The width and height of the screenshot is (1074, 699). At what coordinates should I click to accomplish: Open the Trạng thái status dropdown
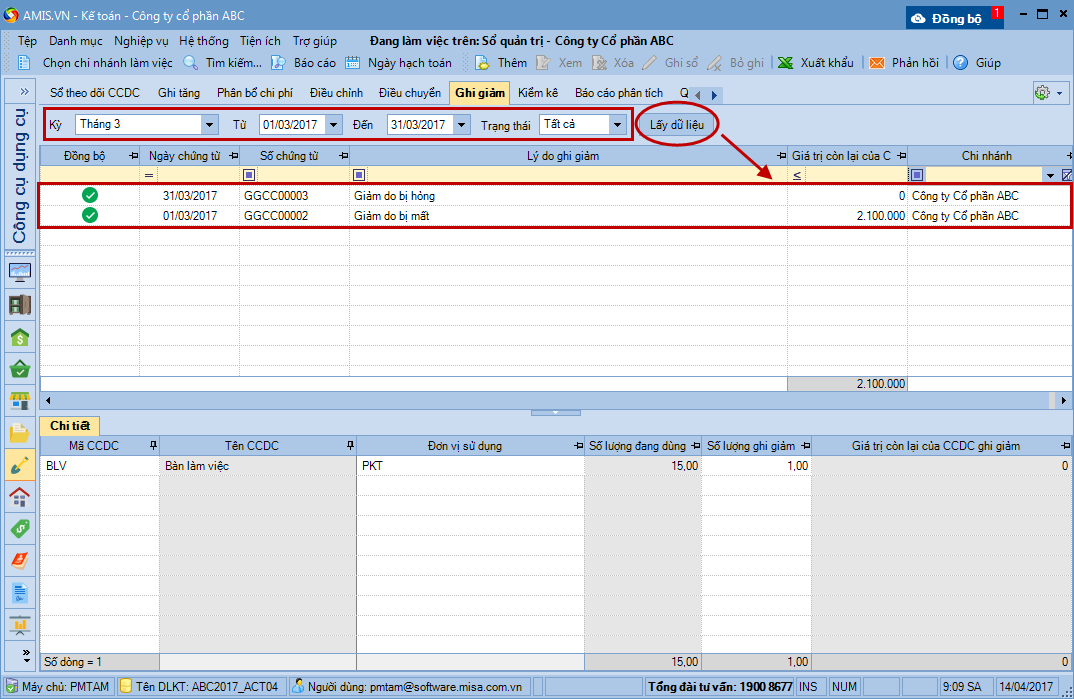tap(617, 125)
